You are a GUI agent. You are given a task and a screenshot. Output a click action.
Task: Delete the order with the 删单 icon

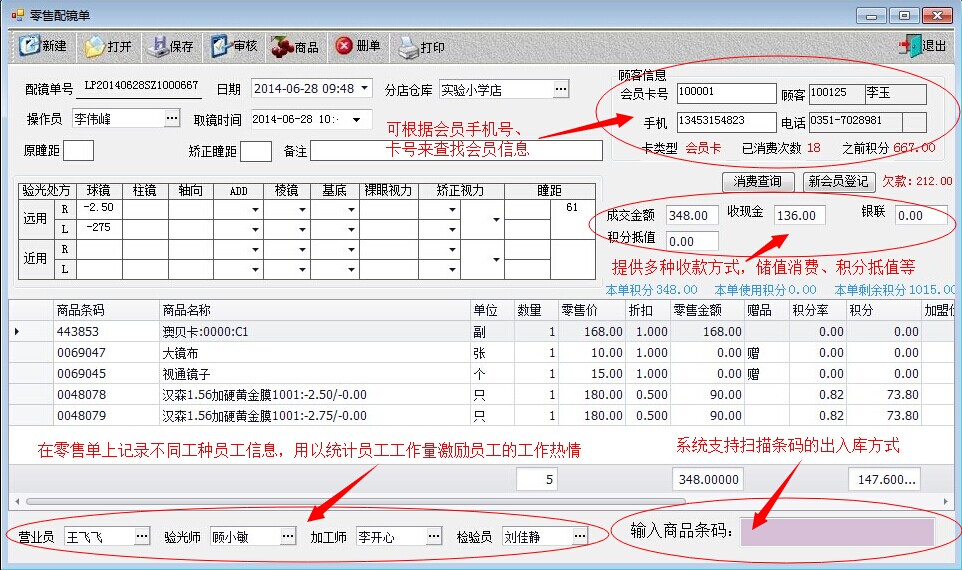[x=357, y=46]
